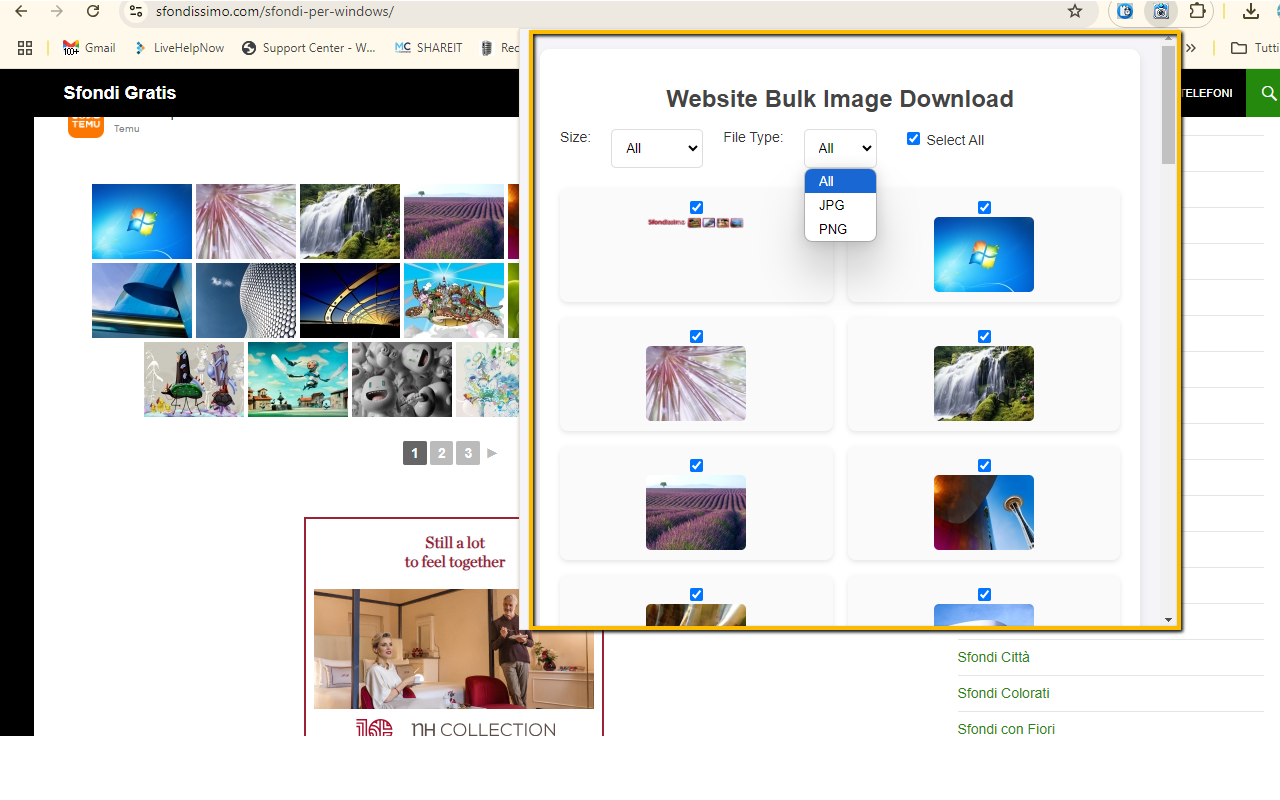Uncheck the waterfall image checkbox
1280x800 pixels.
(x=984, y=337)
